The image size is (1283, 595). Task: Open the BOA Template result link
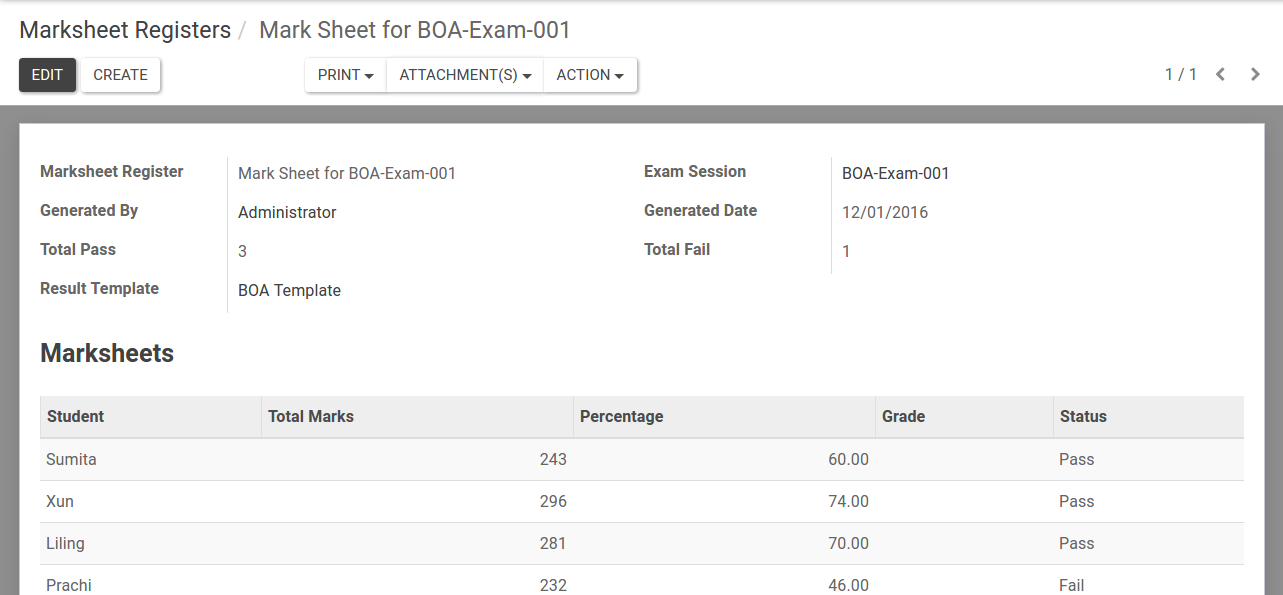(289, 290)
